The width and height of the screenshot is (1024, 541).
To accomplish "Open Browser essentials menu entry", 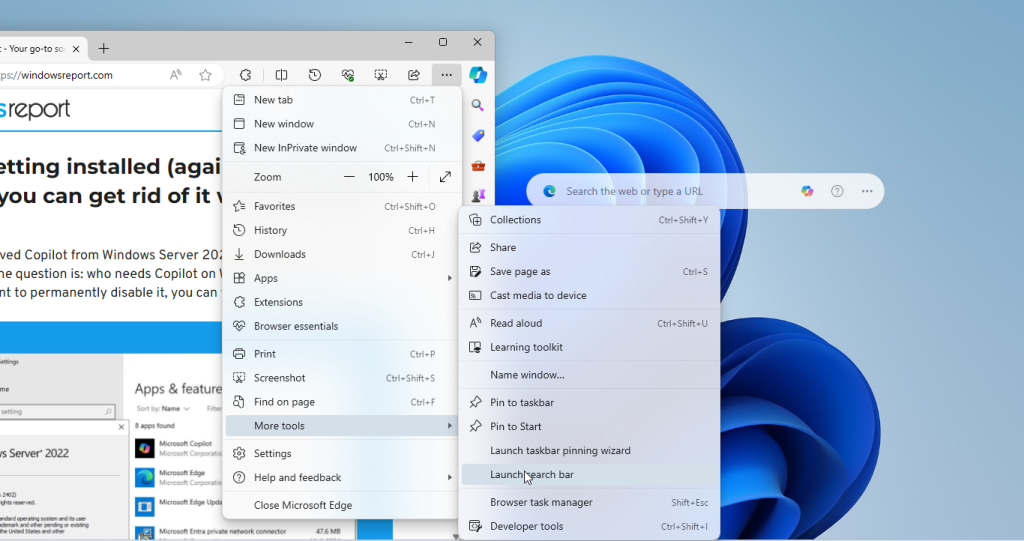I will coord(342,326).
